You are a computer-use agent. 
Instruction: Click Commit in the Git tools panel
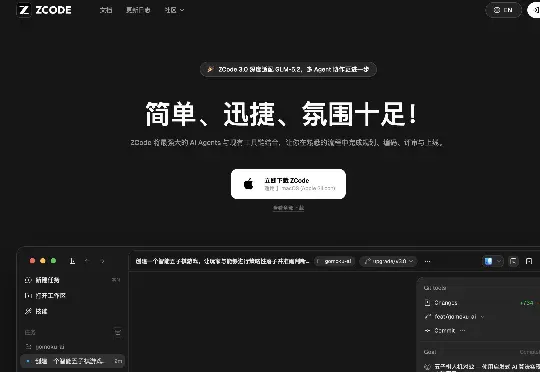tap(440, 330)
